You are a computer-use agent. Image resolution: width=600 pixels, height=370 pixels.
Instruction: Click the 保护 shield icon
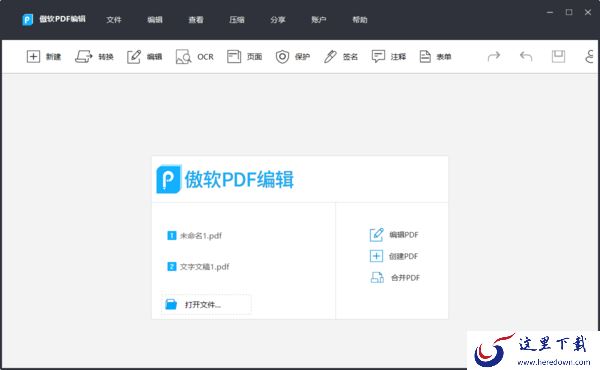click(282, 57)
